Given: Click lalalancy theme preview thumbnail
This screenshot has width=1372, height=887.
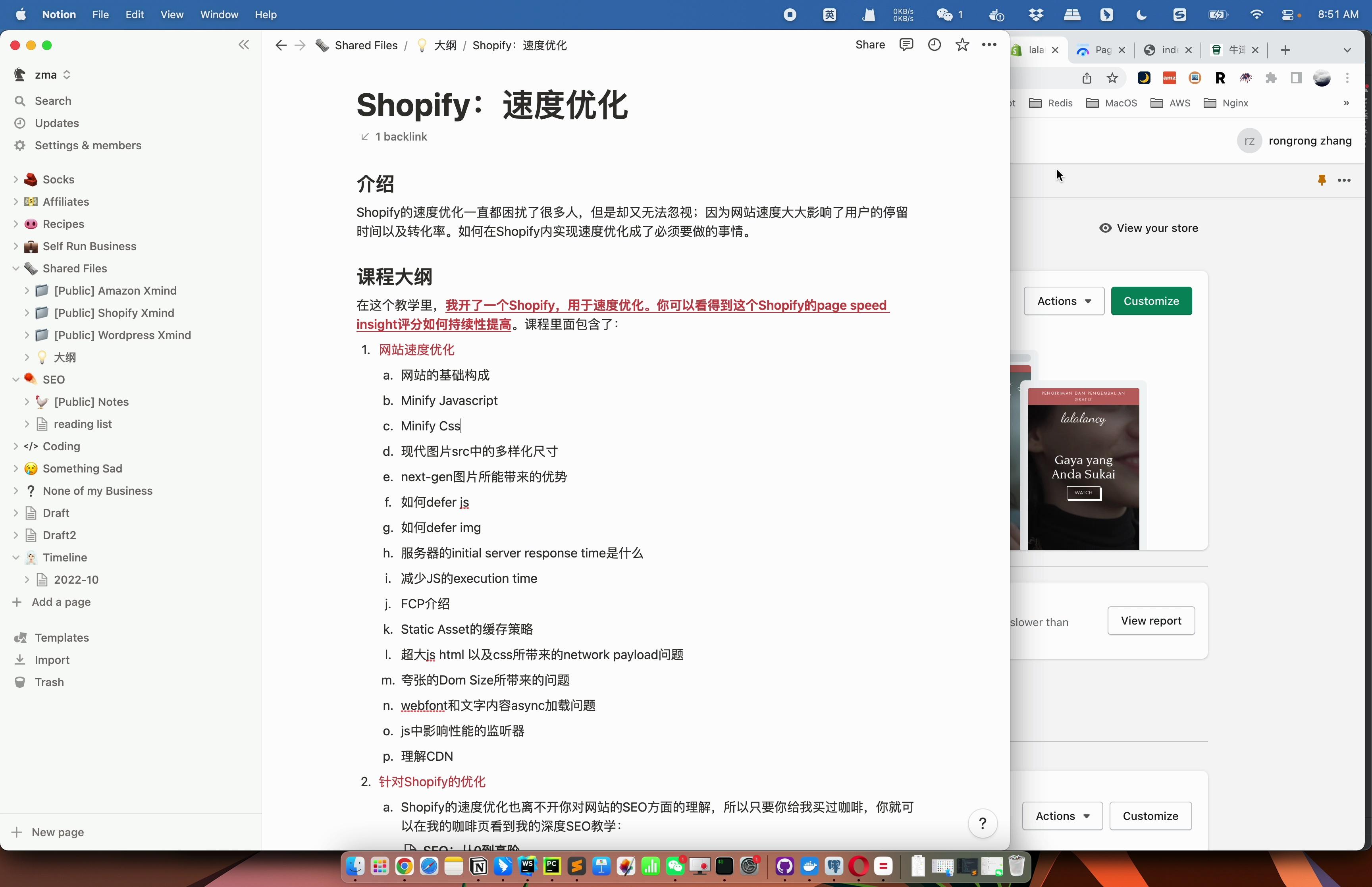Looking at the screenshot, I should point(1083,469).
